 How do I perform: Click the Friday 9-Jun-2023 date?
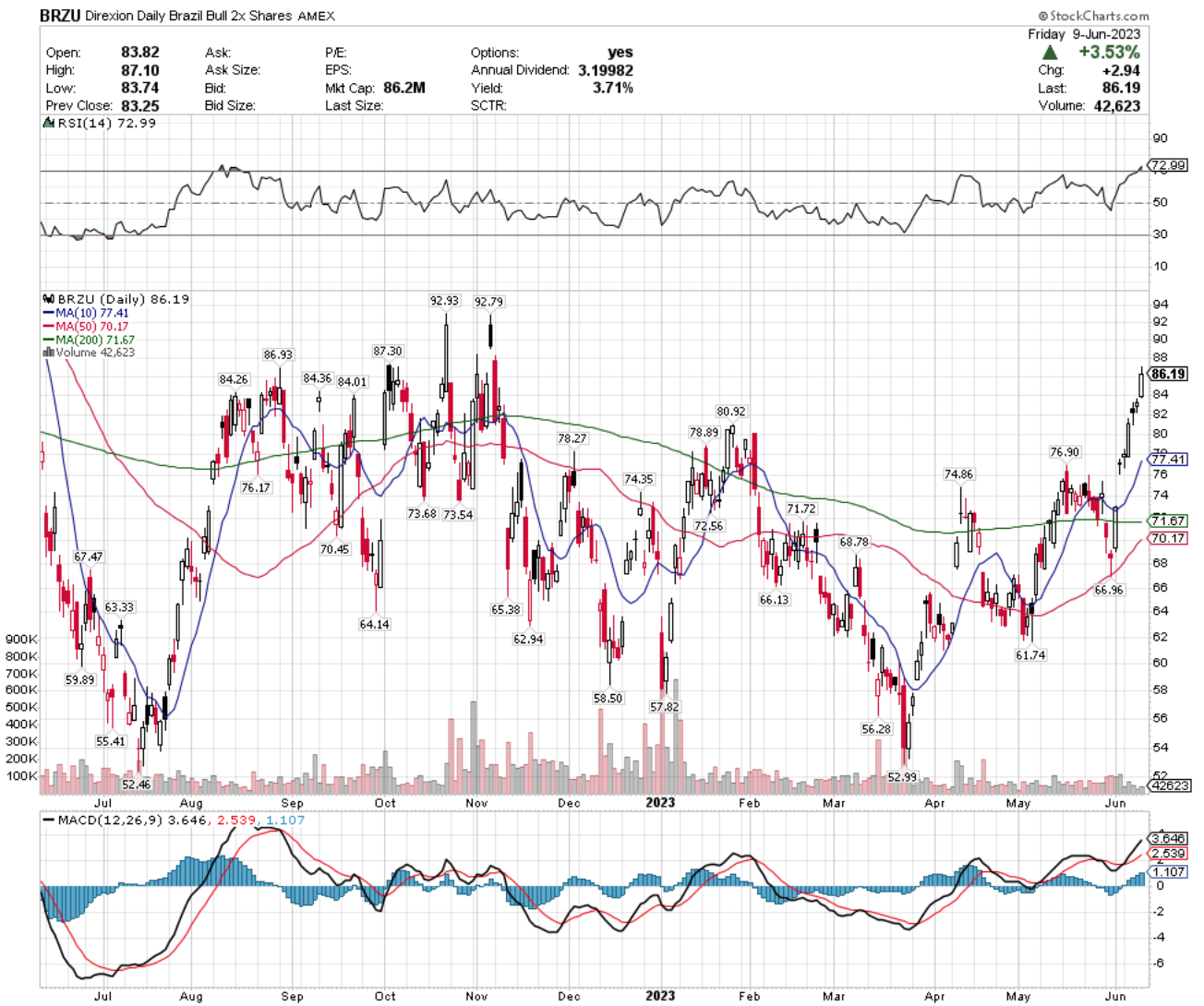click(x=1084, y=34)
